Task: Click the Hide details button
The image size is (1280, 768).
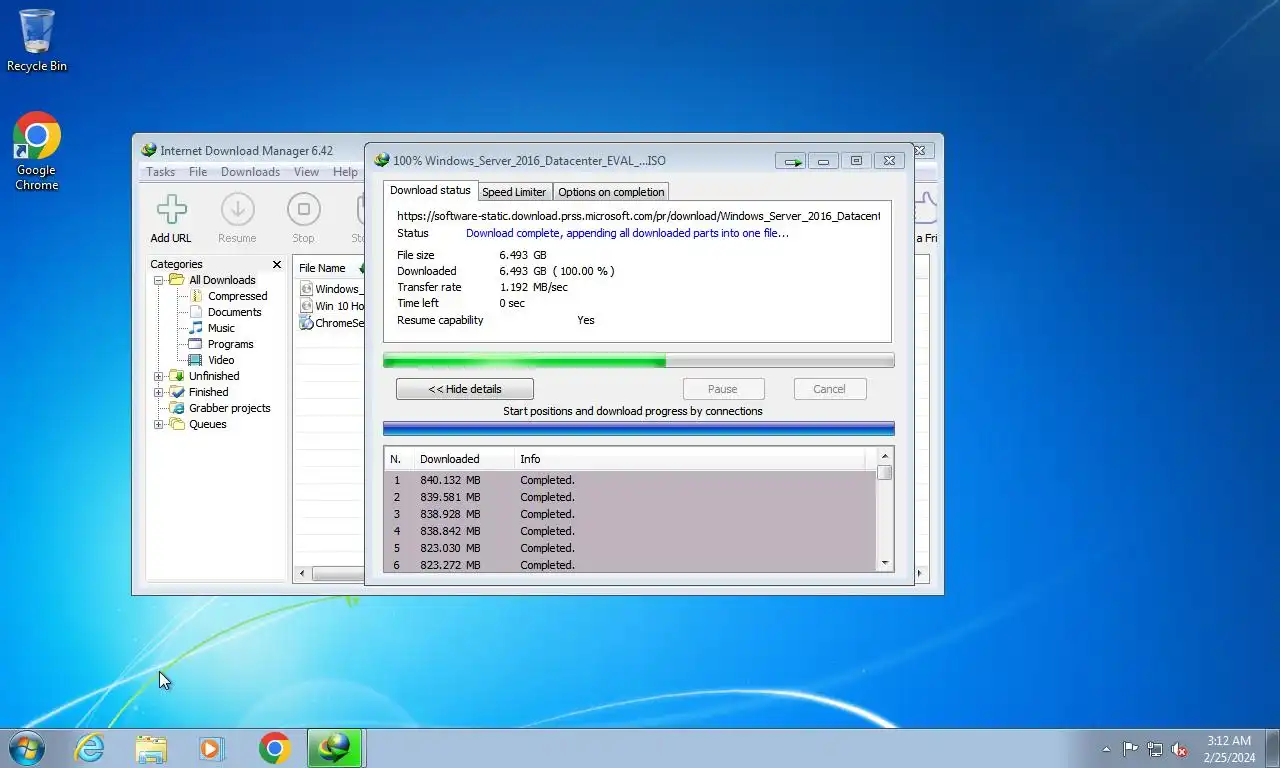Action: click(465, 389)
